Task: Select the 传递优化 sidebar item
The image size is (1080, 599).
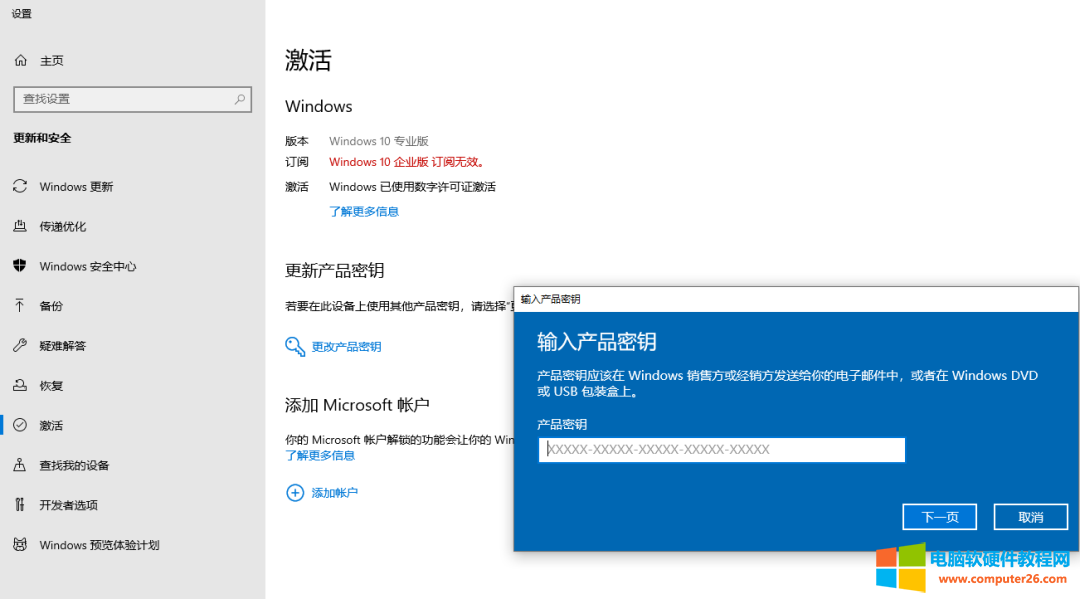Action: (x=66, y=226)
